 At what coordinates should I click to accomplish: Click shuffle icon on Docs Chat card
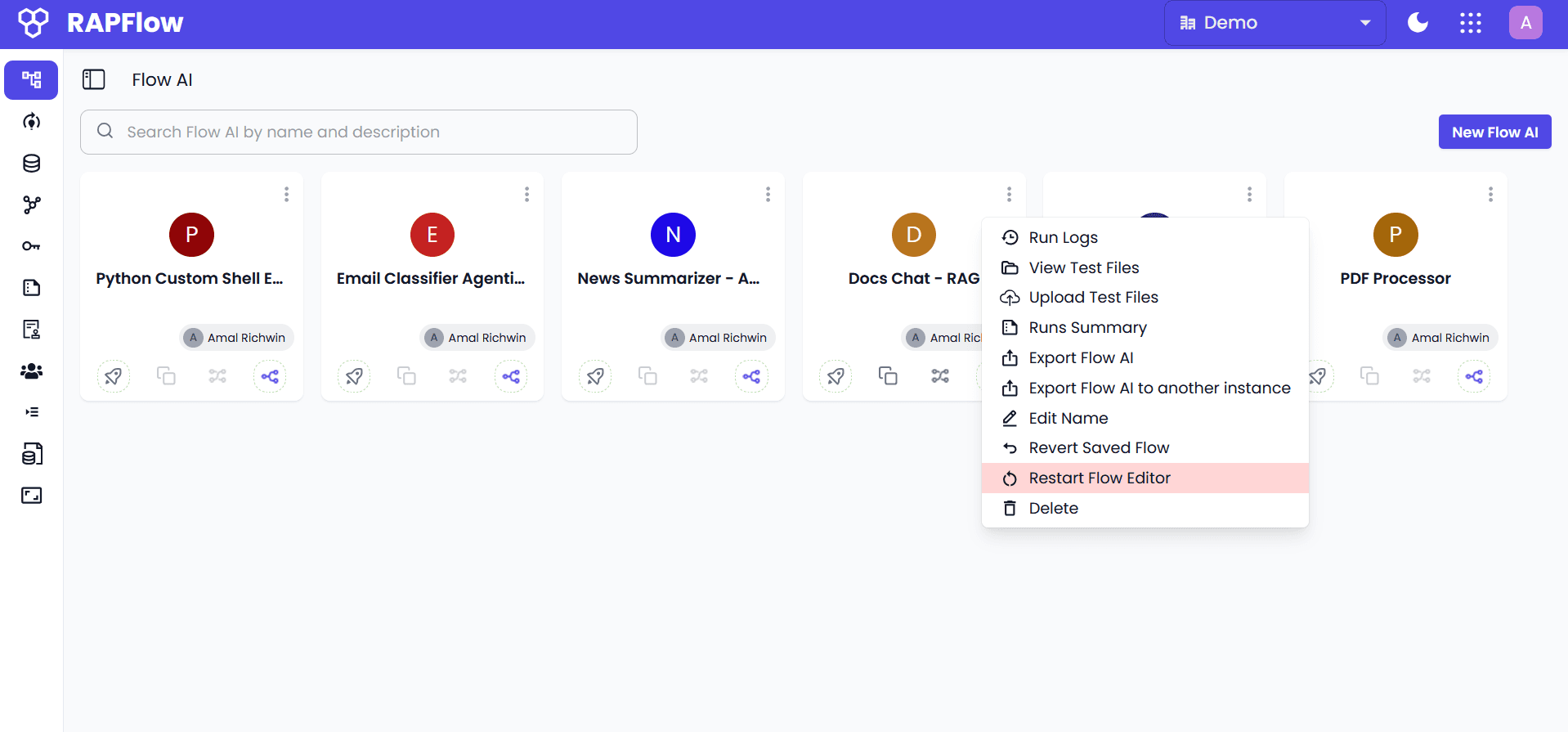[940, 375]
